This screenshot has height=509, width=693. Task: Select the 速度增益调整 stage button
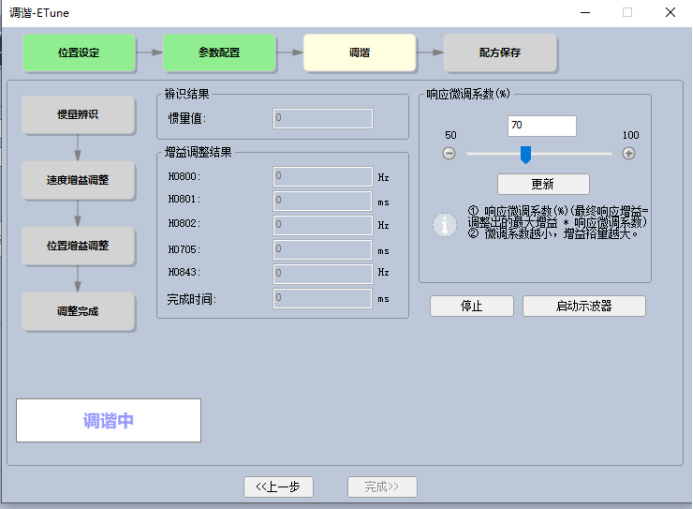pyautogui.click(x=78, y=180)
